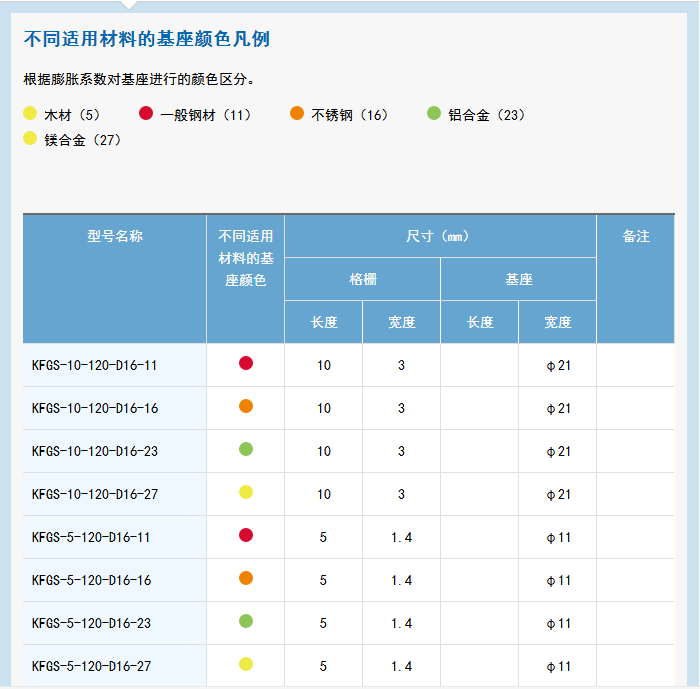Click the yellow dot in row KFGS-5-120-D16-27
Viewport: 700px width, 689px height.
click(246, 664)
